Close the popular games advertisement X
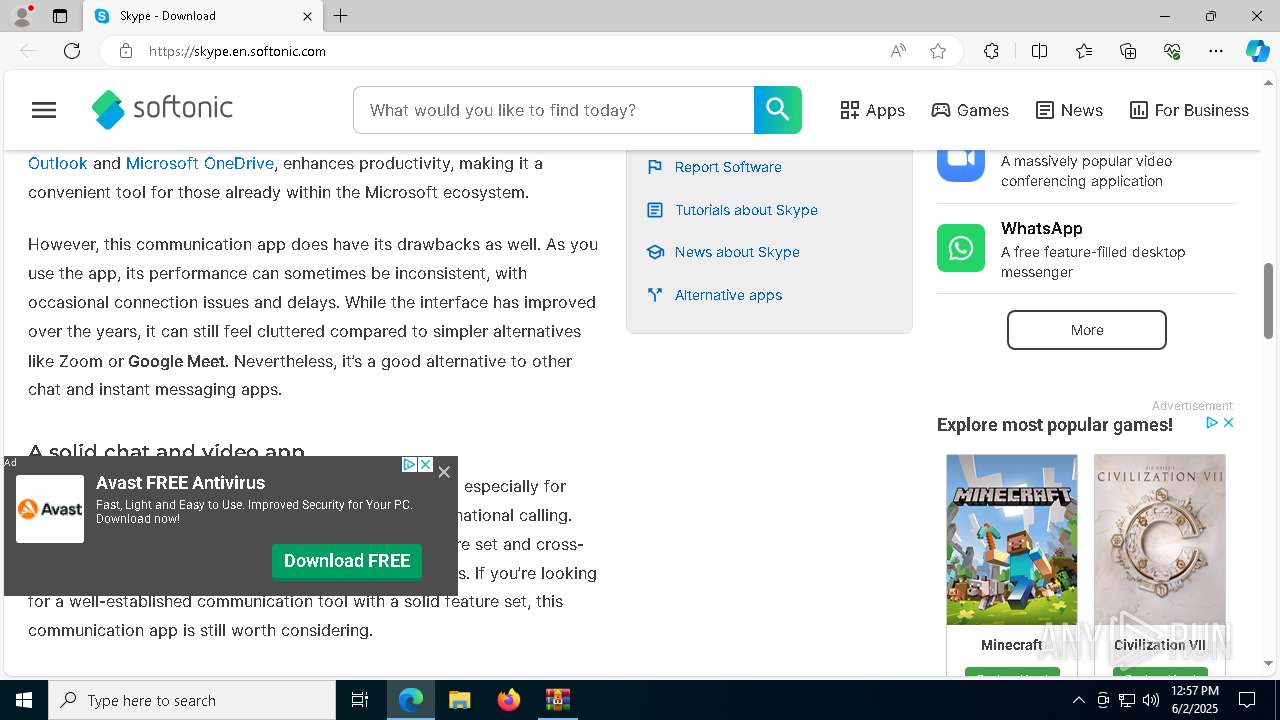The image size is (1280, 720). click(1229, 423)
